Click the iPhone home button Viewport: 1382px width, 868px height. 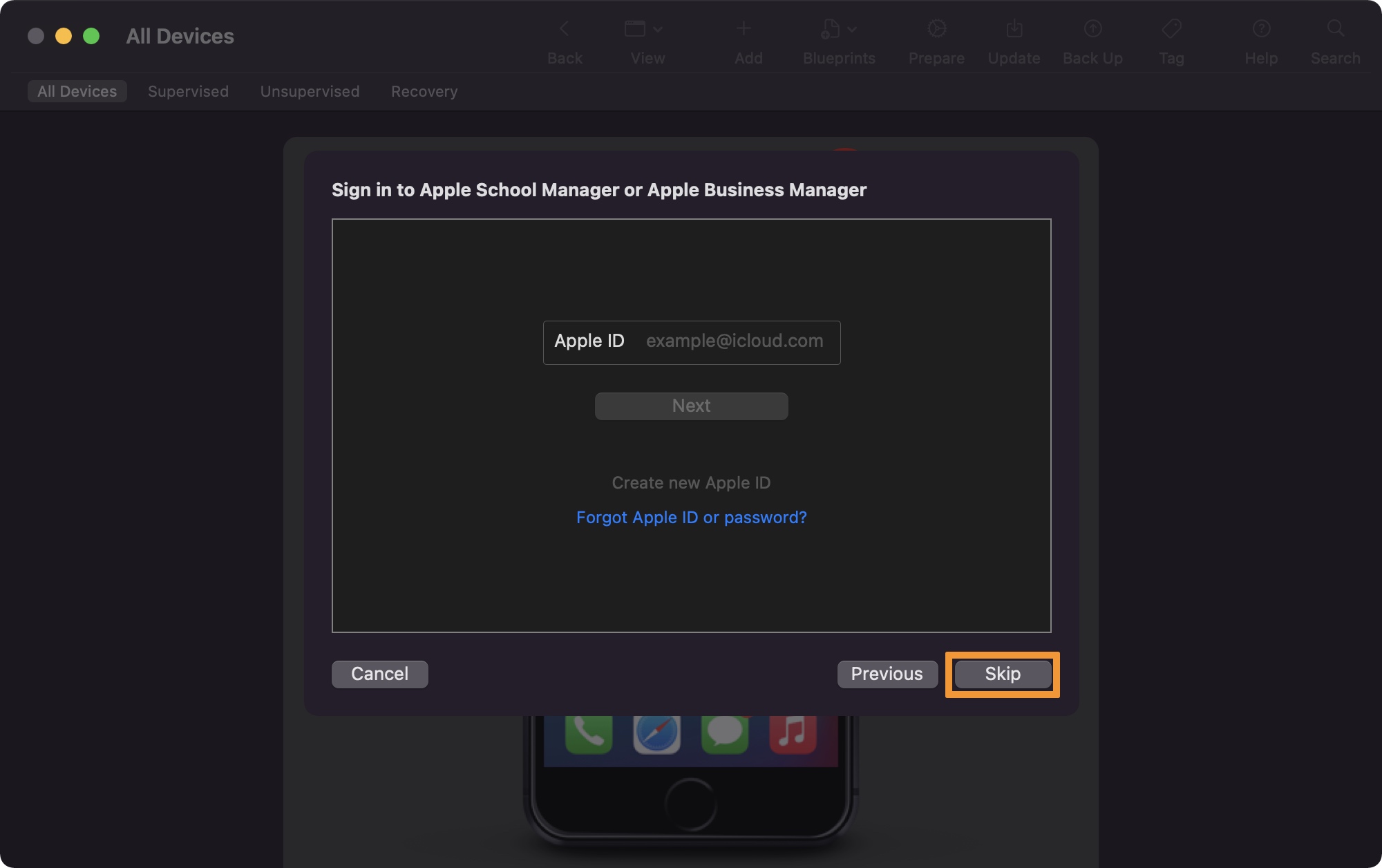(690, 804)
